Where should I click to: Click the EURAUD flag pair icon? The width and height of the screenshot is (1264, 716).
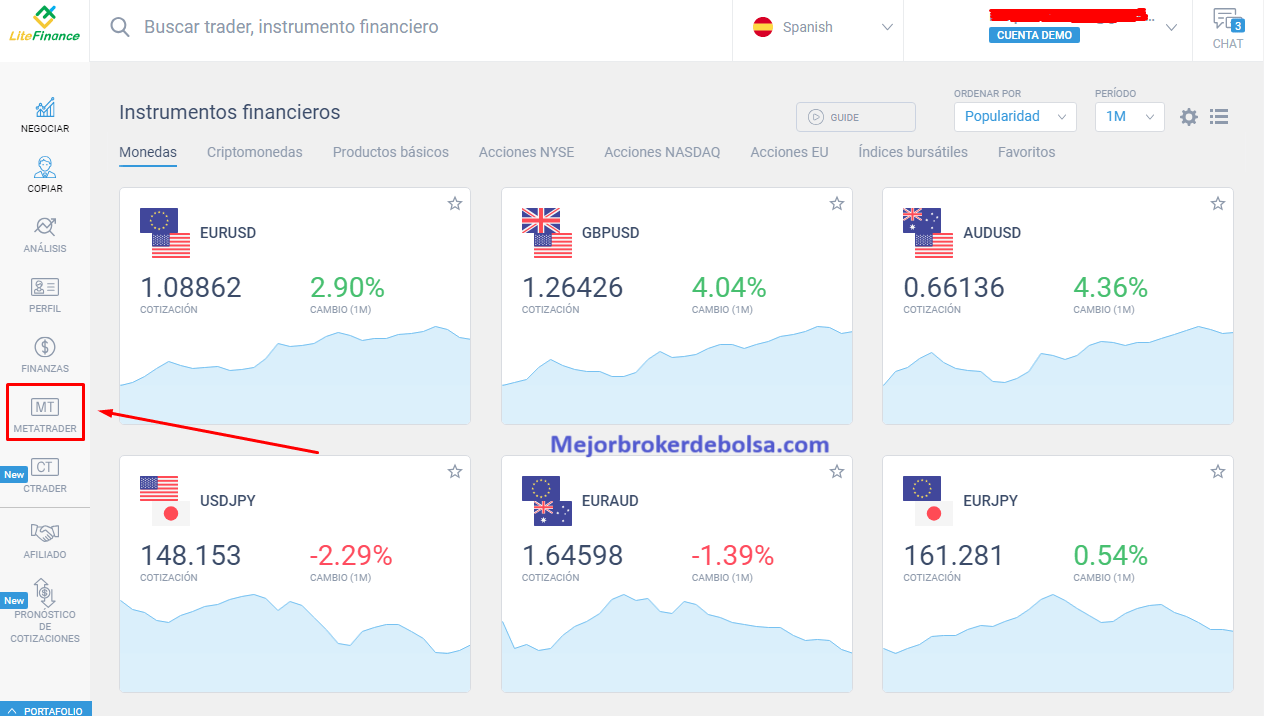(x=546, y=501)
